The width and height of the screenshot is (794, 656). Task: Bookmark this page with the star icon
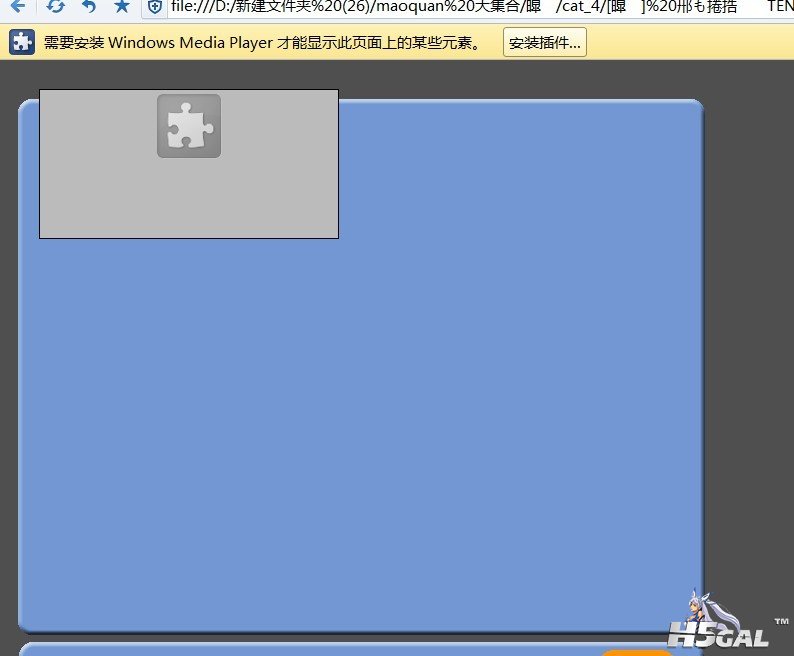121,6
